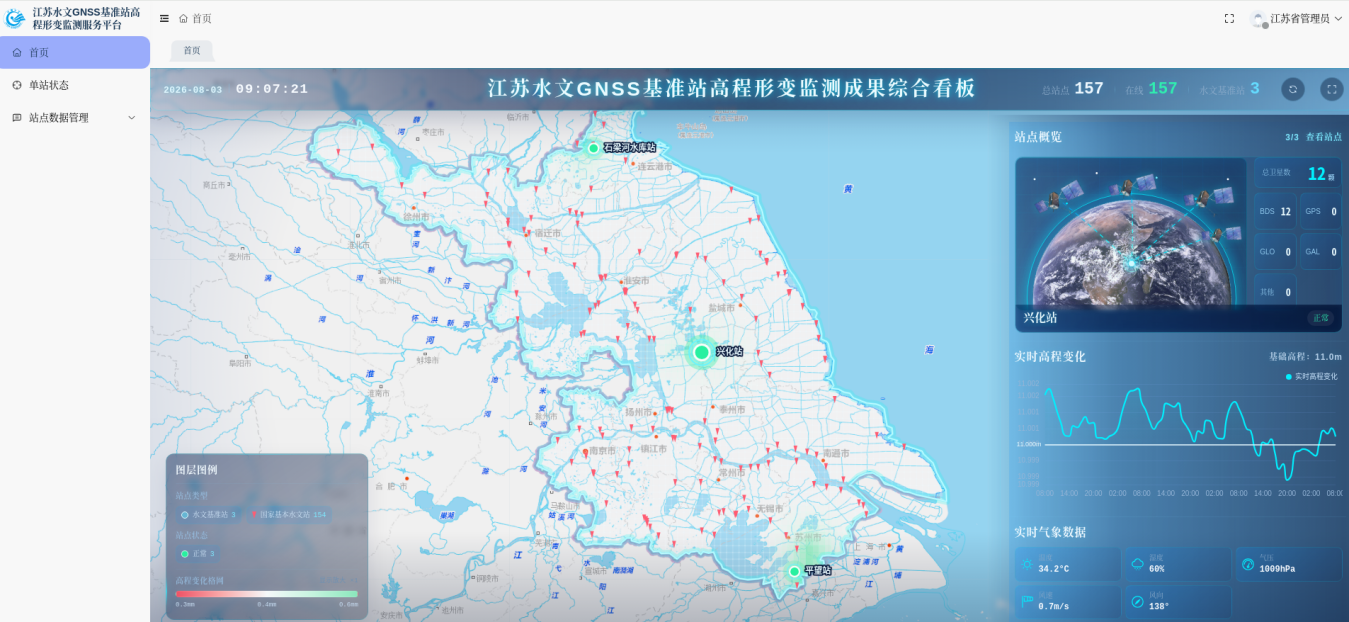Click the sun icon on the temperature card
Viewport: 1349px width, 622px height.
tap(1026, 564)
